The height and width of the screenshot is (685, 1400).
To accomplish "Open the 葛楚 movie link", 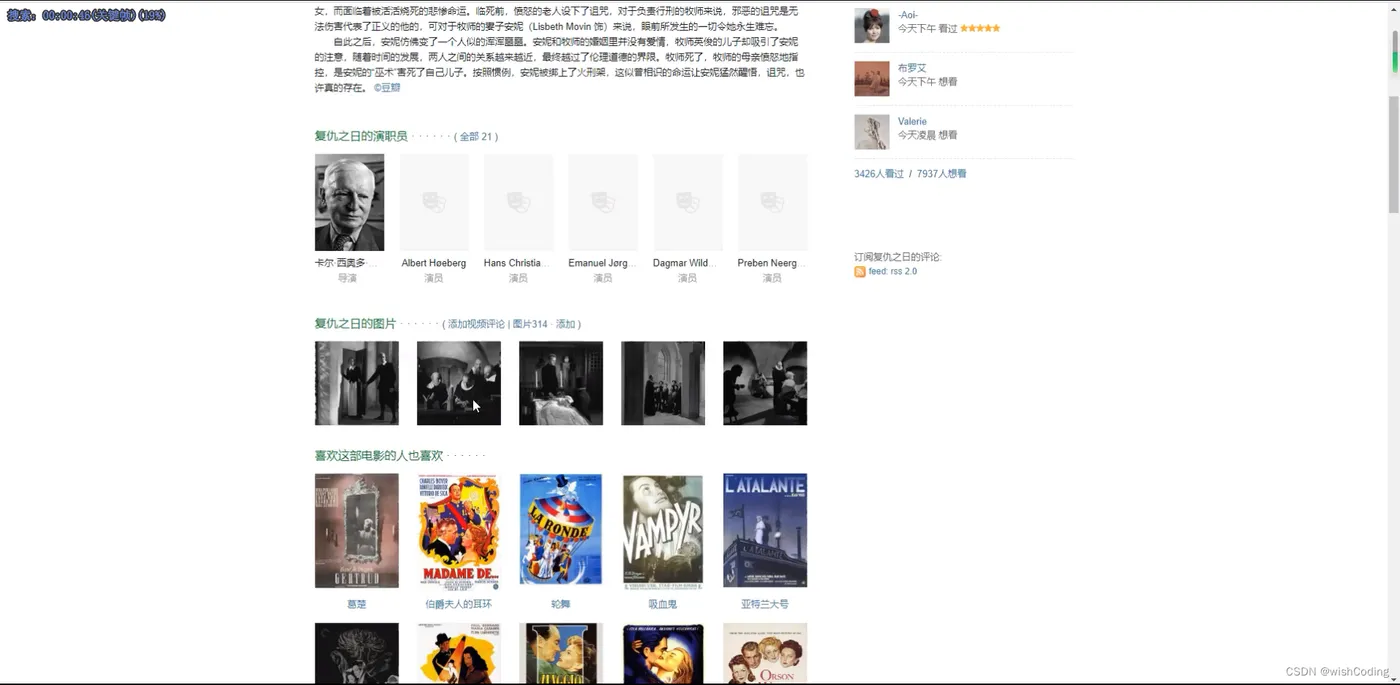I will [356, 604].
